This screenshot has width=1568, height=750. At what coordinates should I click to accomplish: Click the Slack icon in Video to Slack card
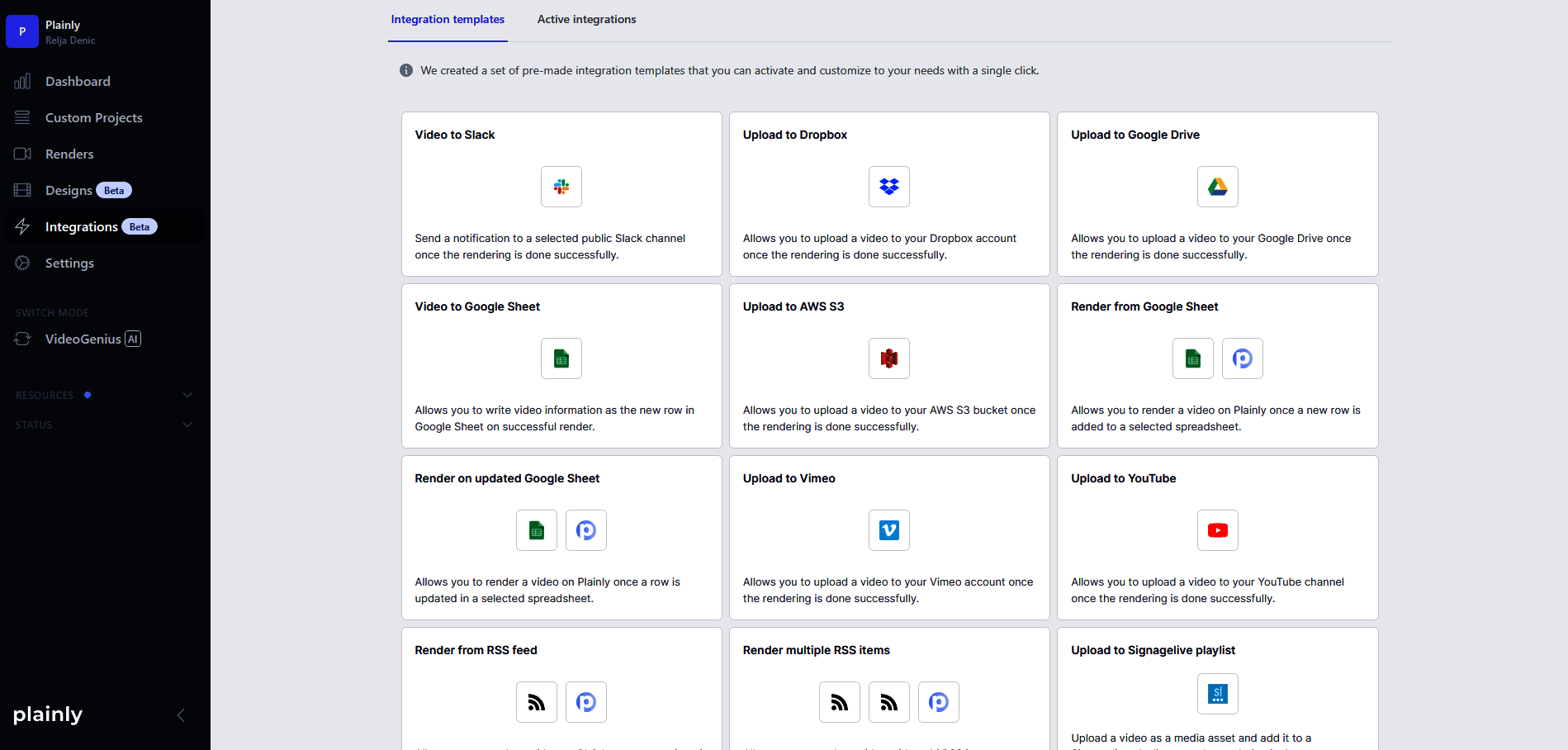pos(561,187)
